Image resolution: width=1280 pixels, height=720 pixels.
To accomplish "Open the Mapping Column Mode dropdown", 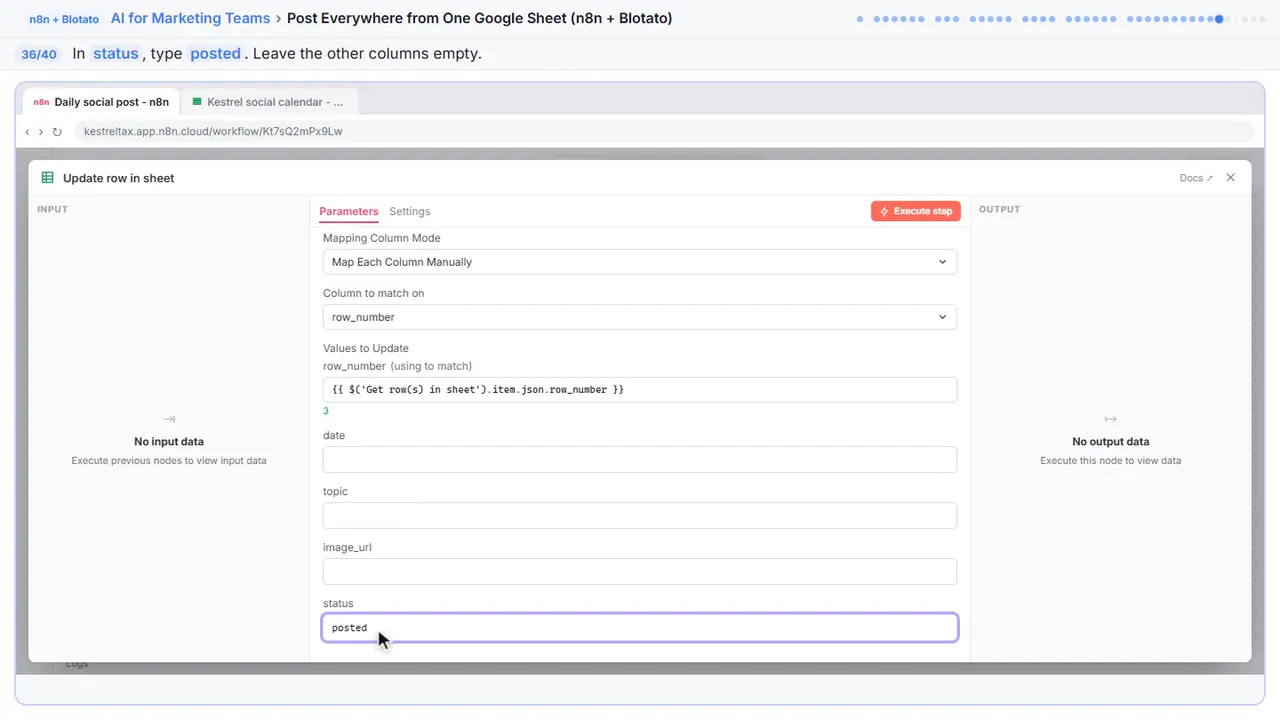I will [639, 262].
